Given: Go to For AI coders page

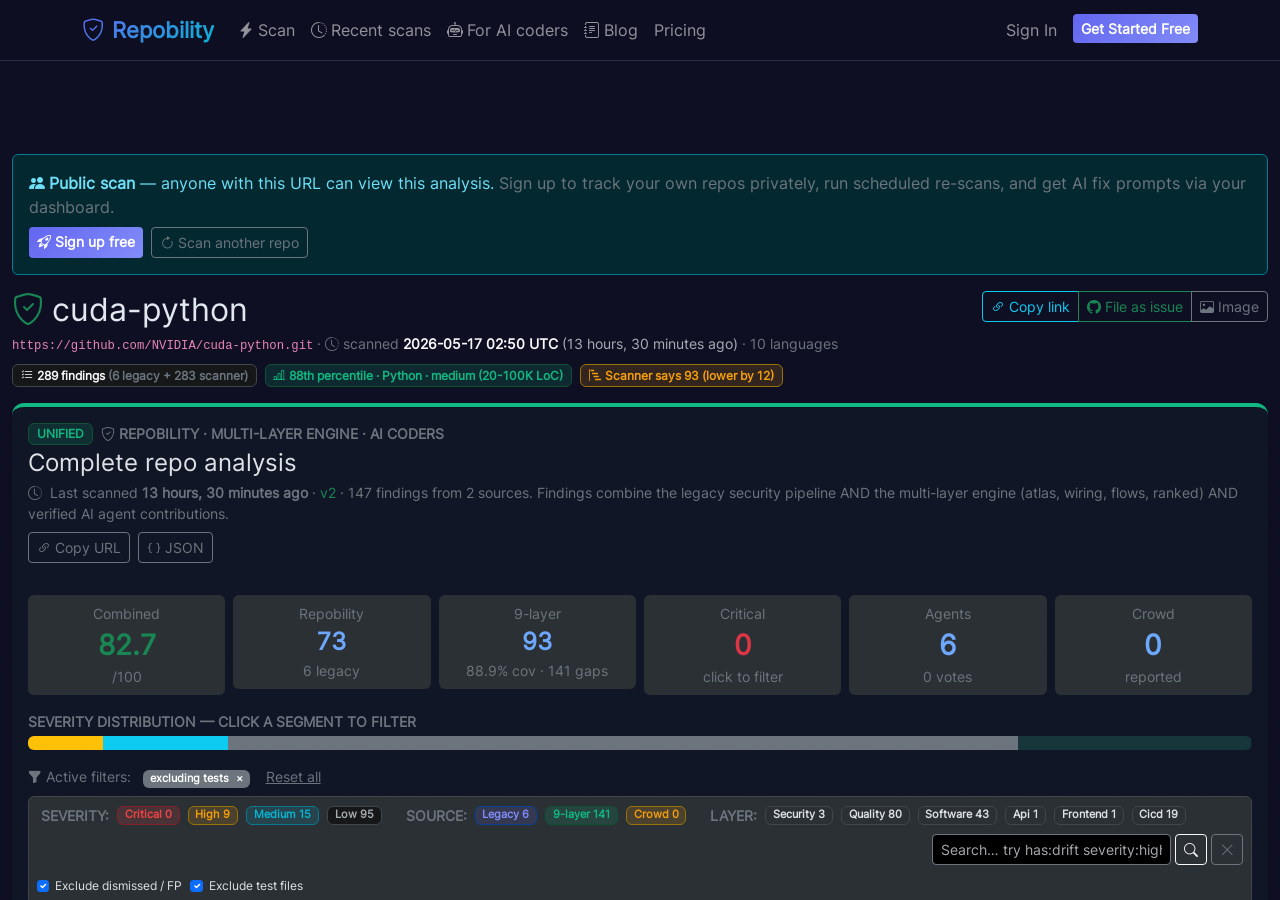Looking at the screenshot, I should [x=507, y=30].
